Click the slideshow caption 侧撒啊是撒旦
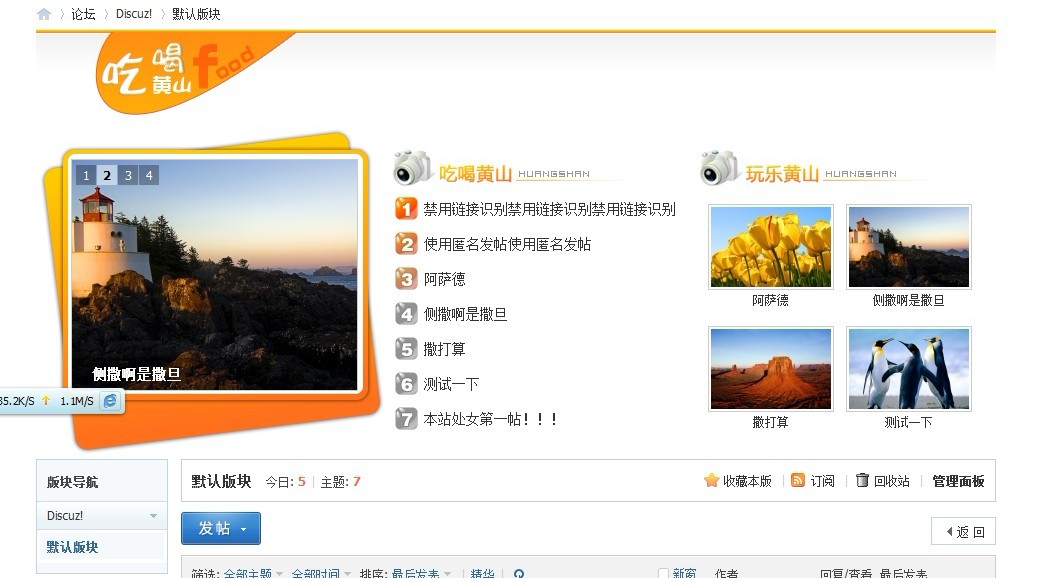Viewport: 1044px width, 578px height. point(136,374)
